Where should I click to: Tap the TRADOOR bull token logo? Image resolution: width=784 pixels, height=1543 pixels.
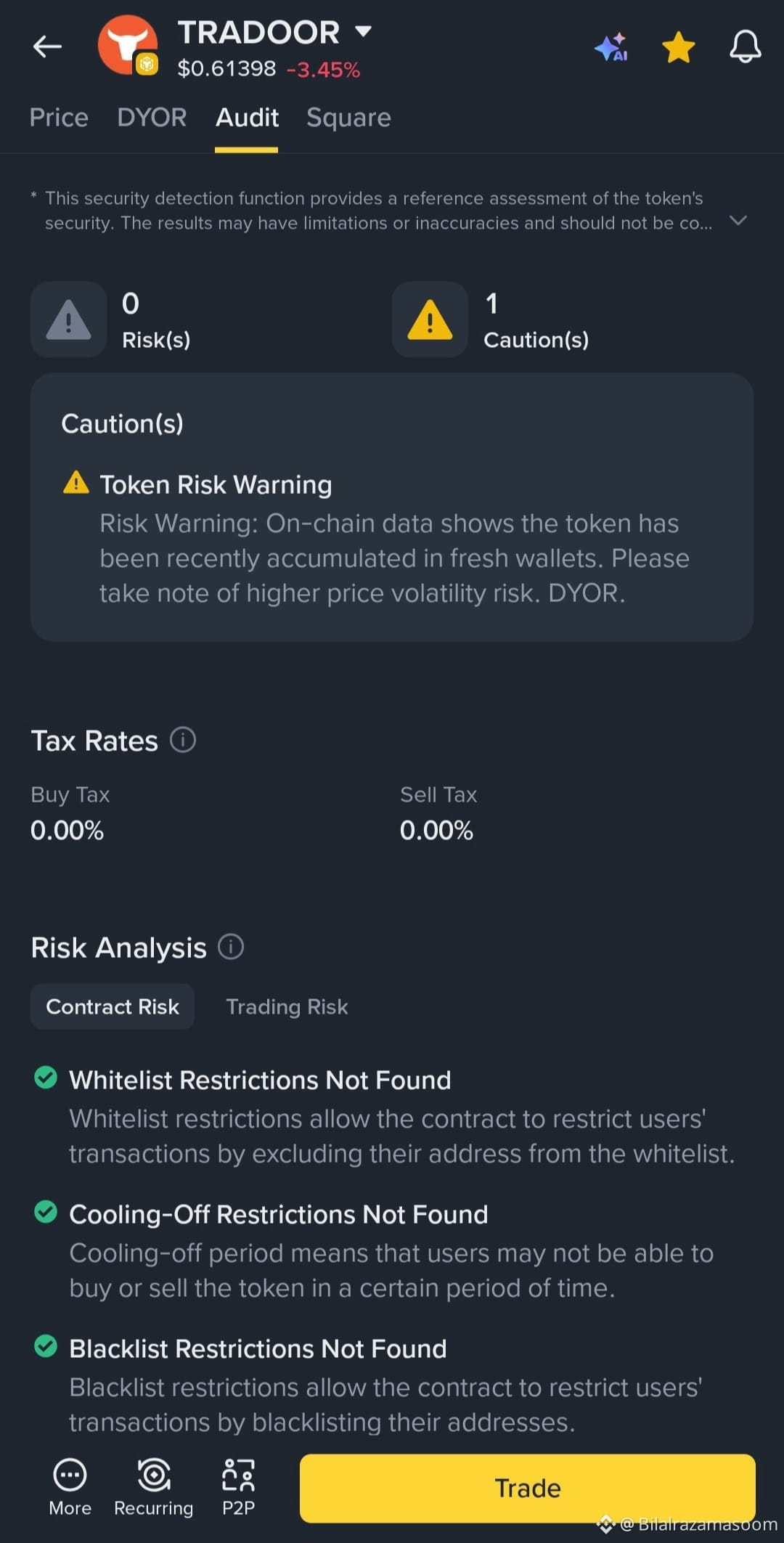click(x=128, y=45)
